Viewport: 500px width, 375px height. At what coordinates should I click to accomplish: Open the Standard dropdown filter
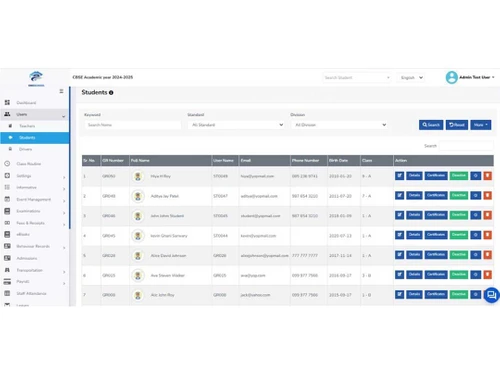click(236, 125)
